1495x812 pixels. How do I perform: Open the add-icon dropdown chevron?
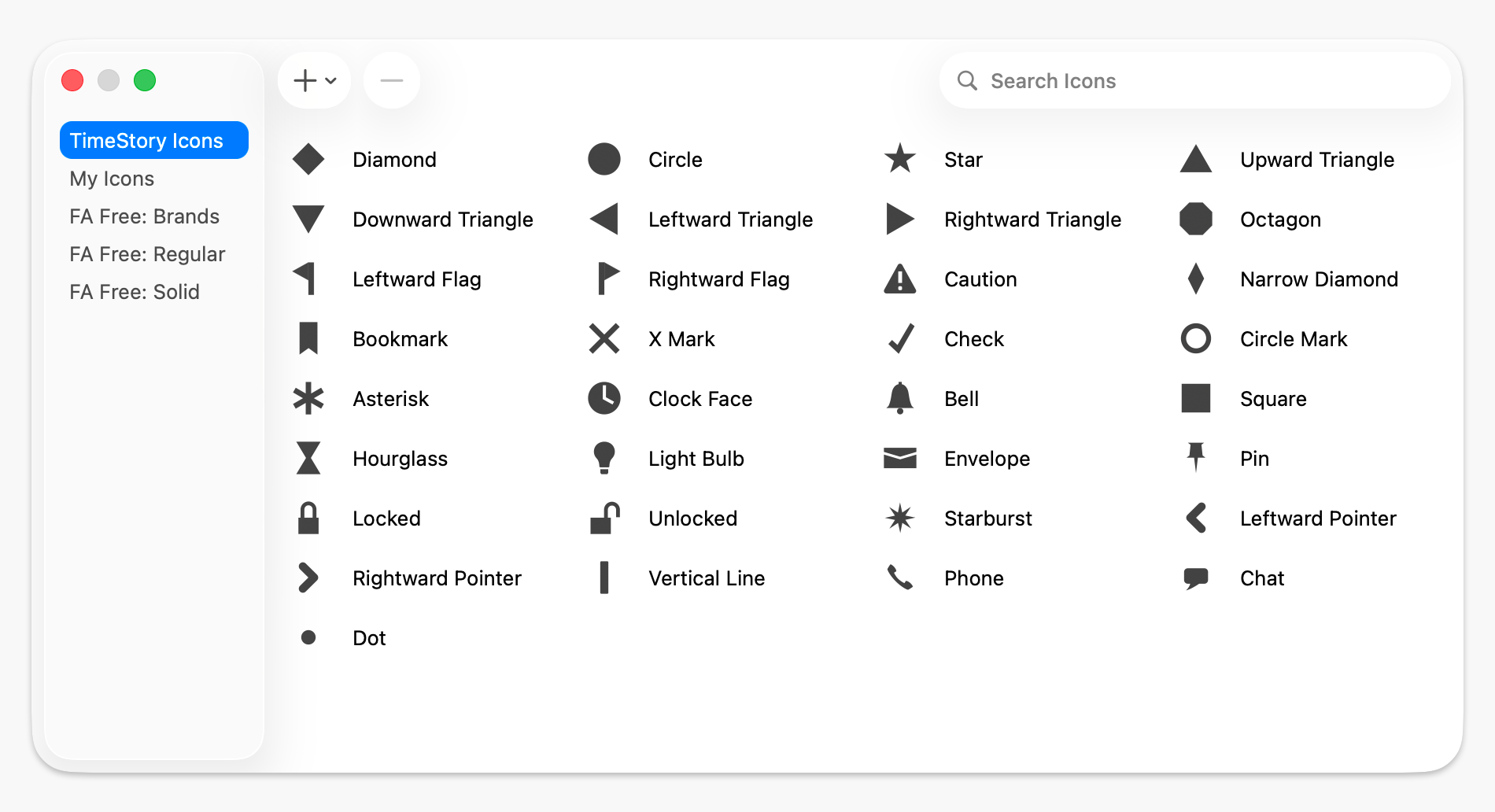coord(331,80)
